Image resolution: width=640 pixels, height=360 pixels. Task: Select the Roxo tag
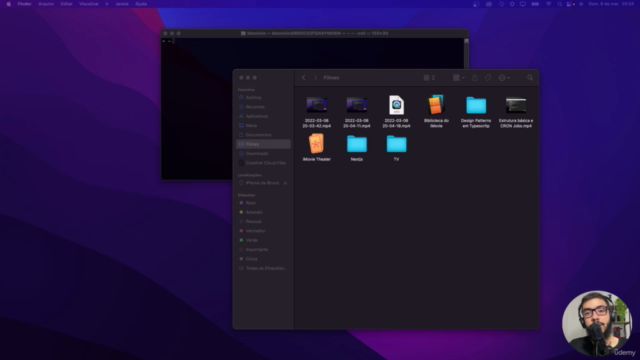pyautogui.click(x=263, y=203)
